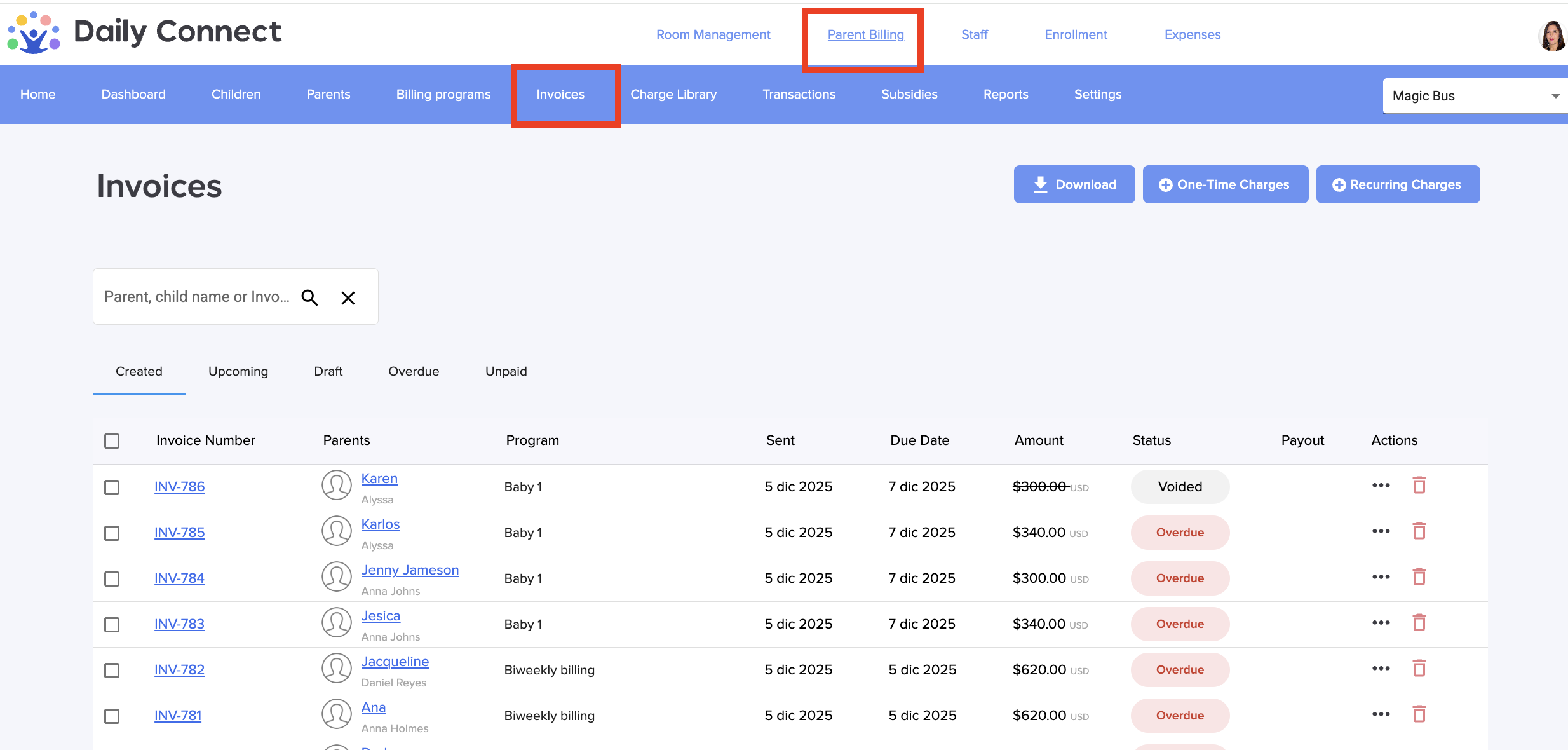Open three-dot actions menu for INV-782
The width and height of the screenshot is (1568, 750).
click(x=1381, y=669)
